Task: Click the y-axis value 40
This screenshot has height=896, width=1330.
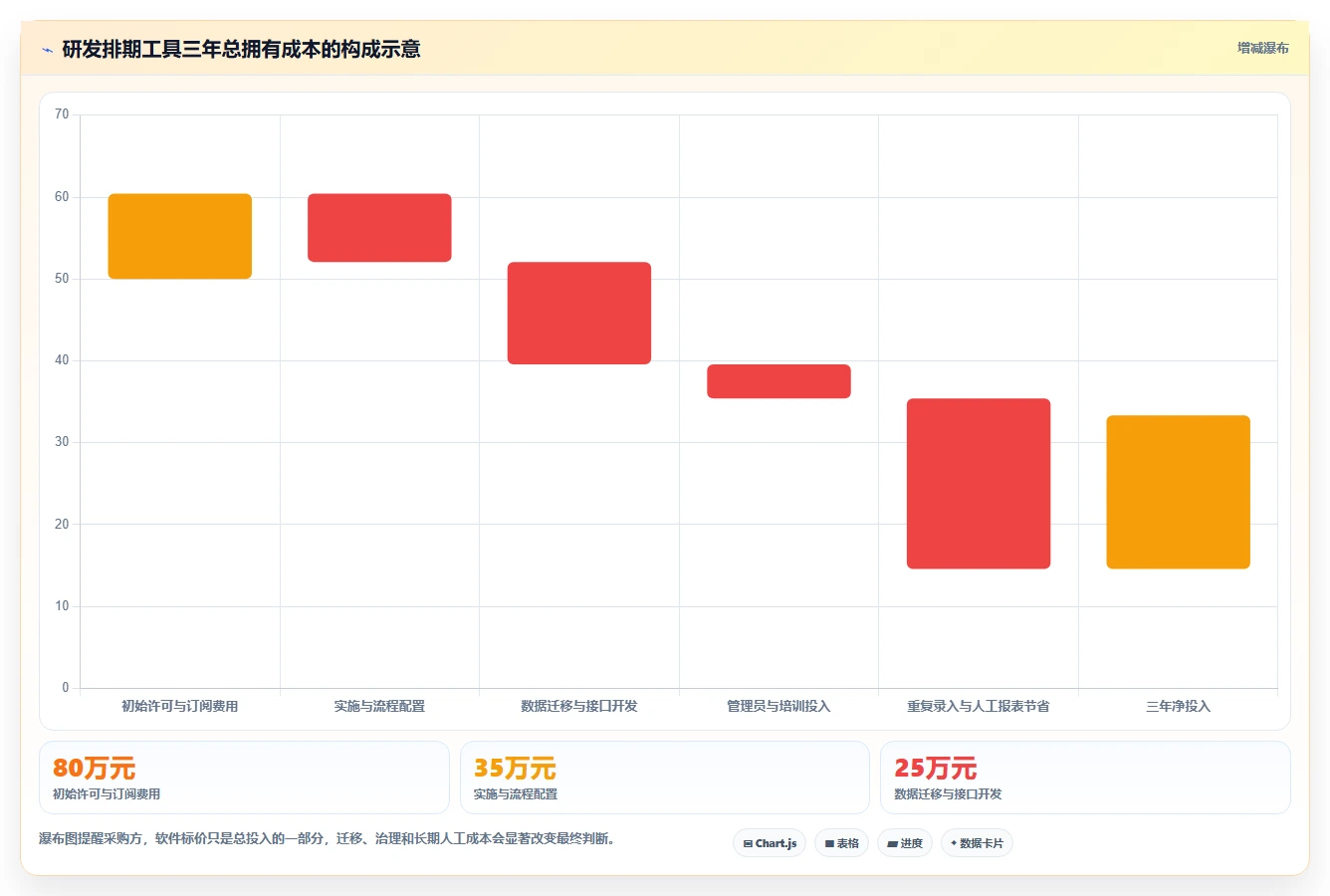Action: tap(62, 360)
